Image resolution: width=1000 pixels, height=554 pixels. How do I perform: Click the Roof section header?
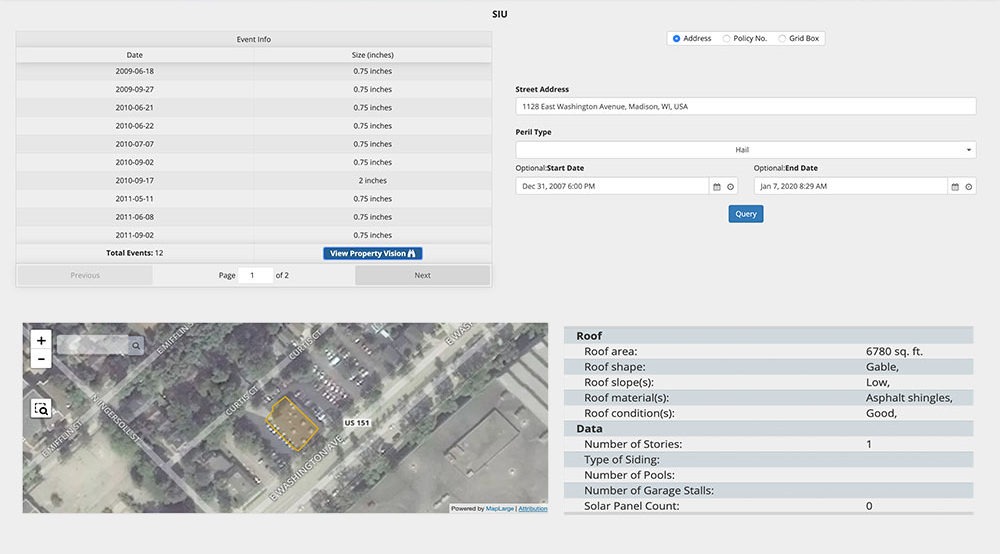pos(589,336)
